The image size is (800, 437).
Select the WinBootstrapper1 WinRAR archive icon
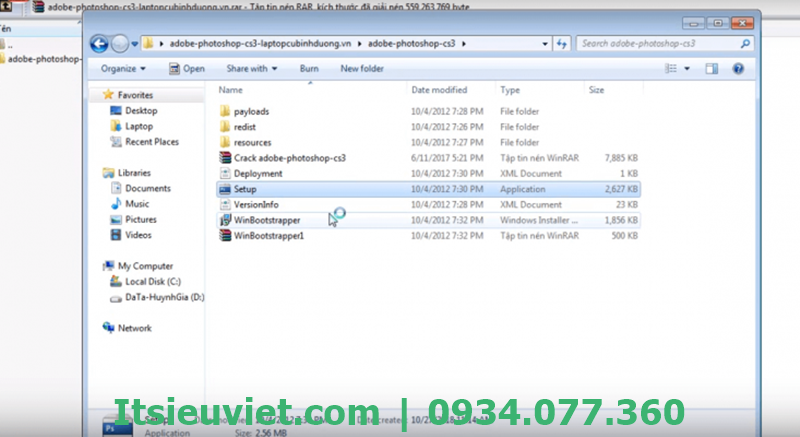tap(225, 236)
